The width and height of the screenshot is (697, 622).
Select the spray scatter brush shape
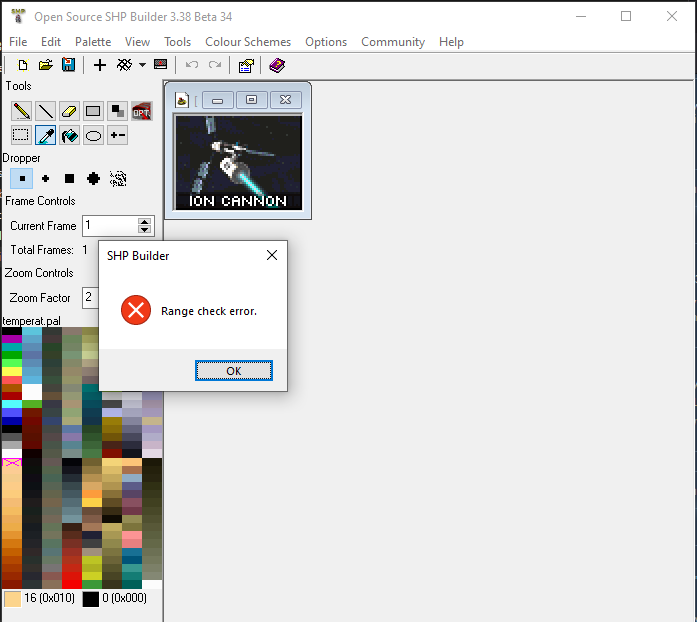click(117, 179)
